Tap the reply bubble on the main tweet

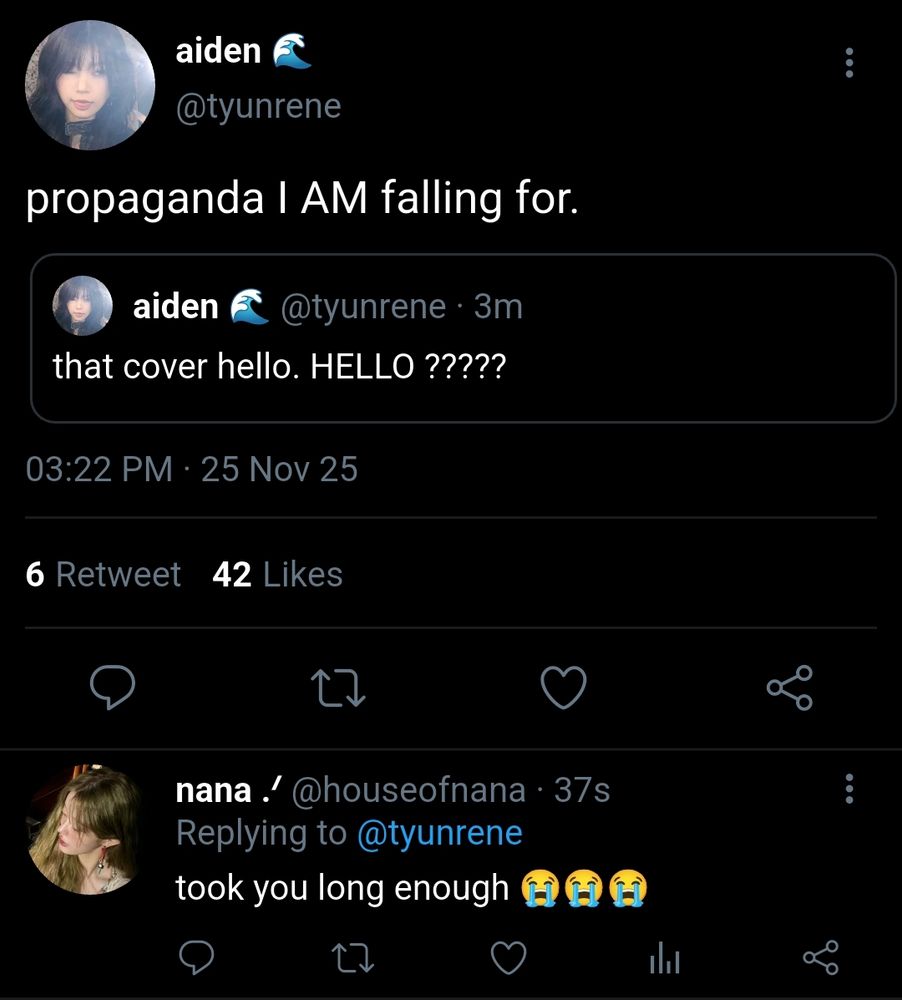112,687
